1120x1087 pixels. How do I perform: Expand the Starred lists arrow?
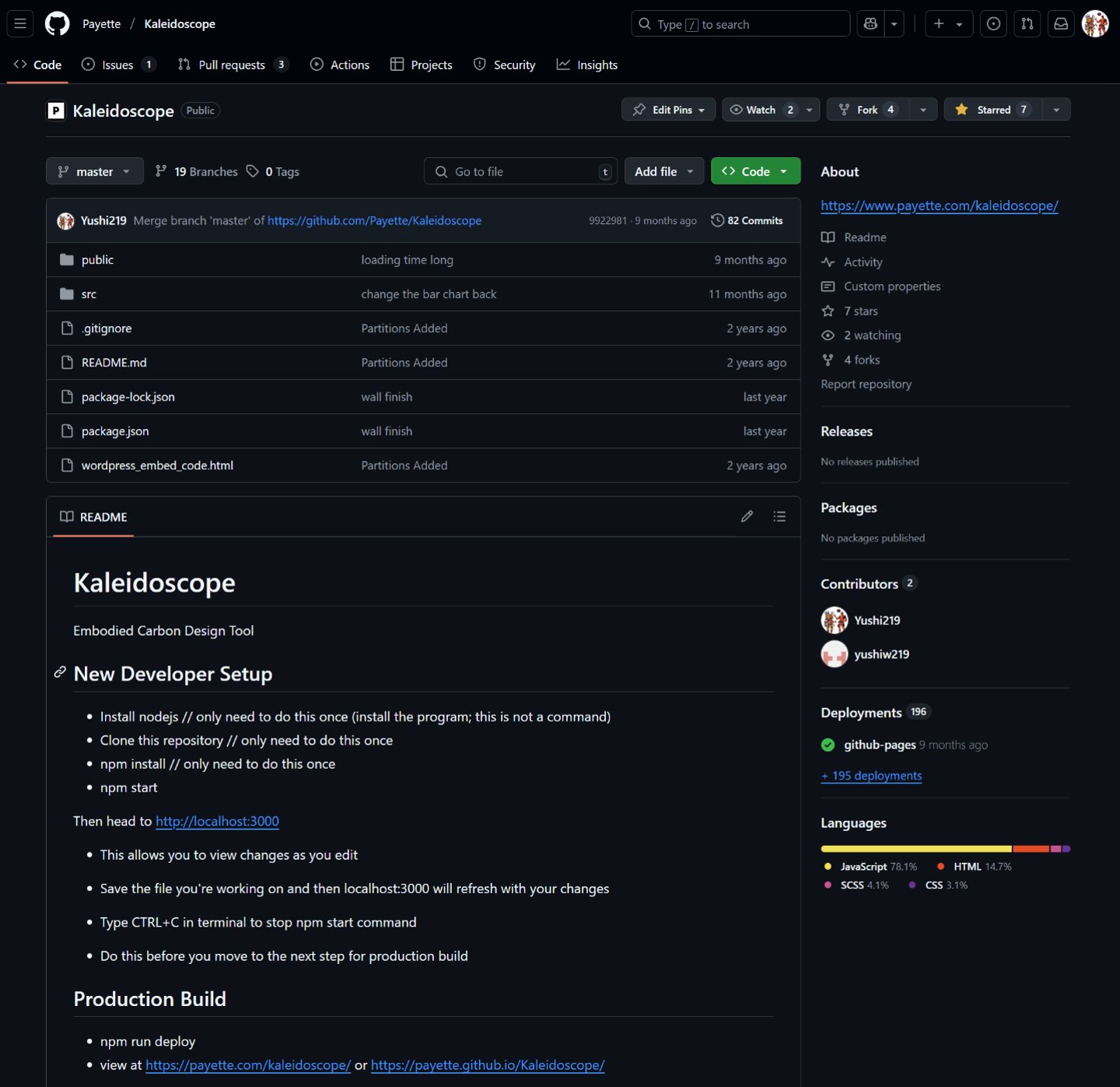1056,110
